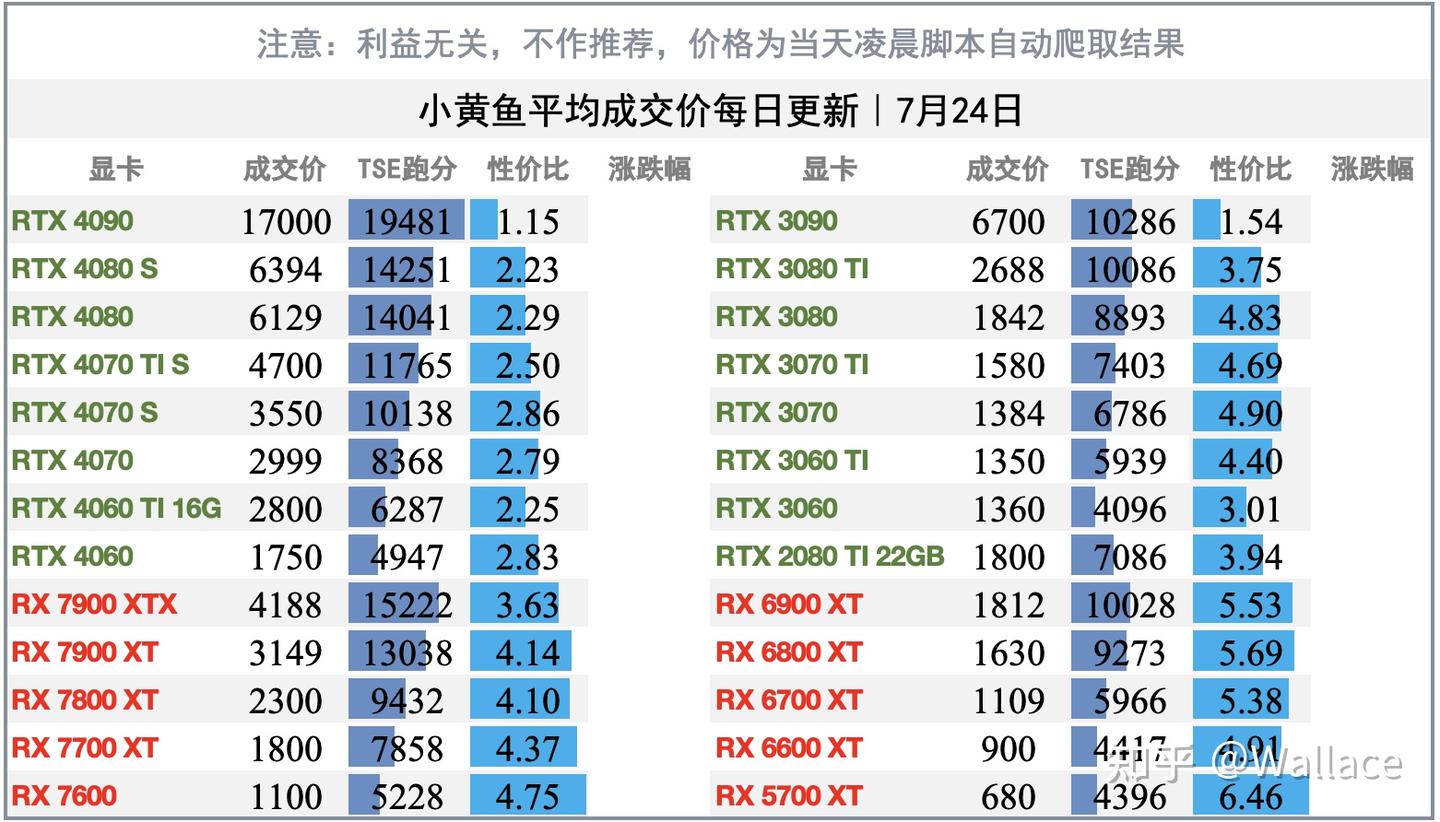Click the notice text starting with 注意：利益无关
The image size is (1440, 822).
pos(720,44)
